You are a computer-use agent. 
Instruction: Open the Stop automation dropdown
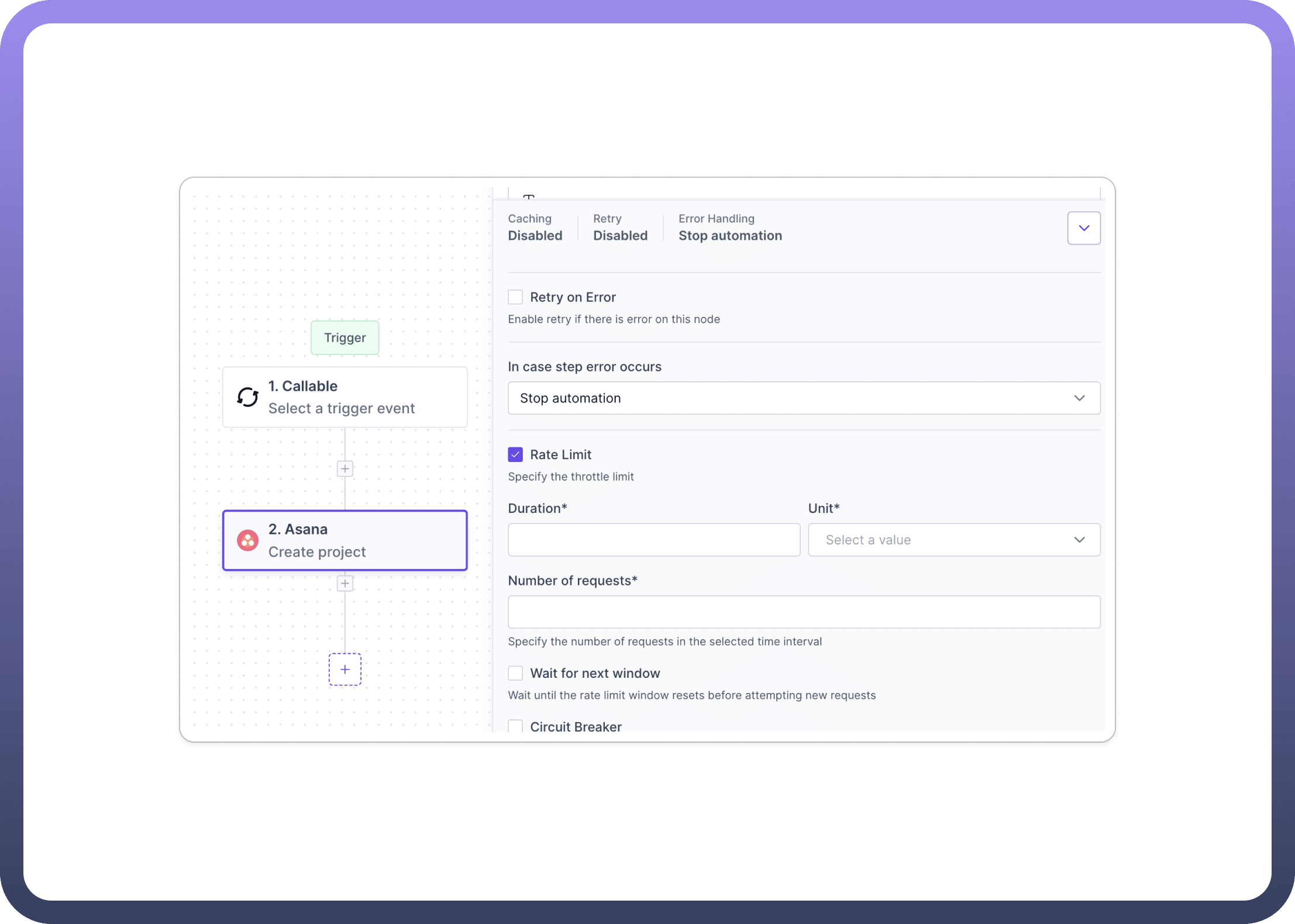click(x=804, y=398)
